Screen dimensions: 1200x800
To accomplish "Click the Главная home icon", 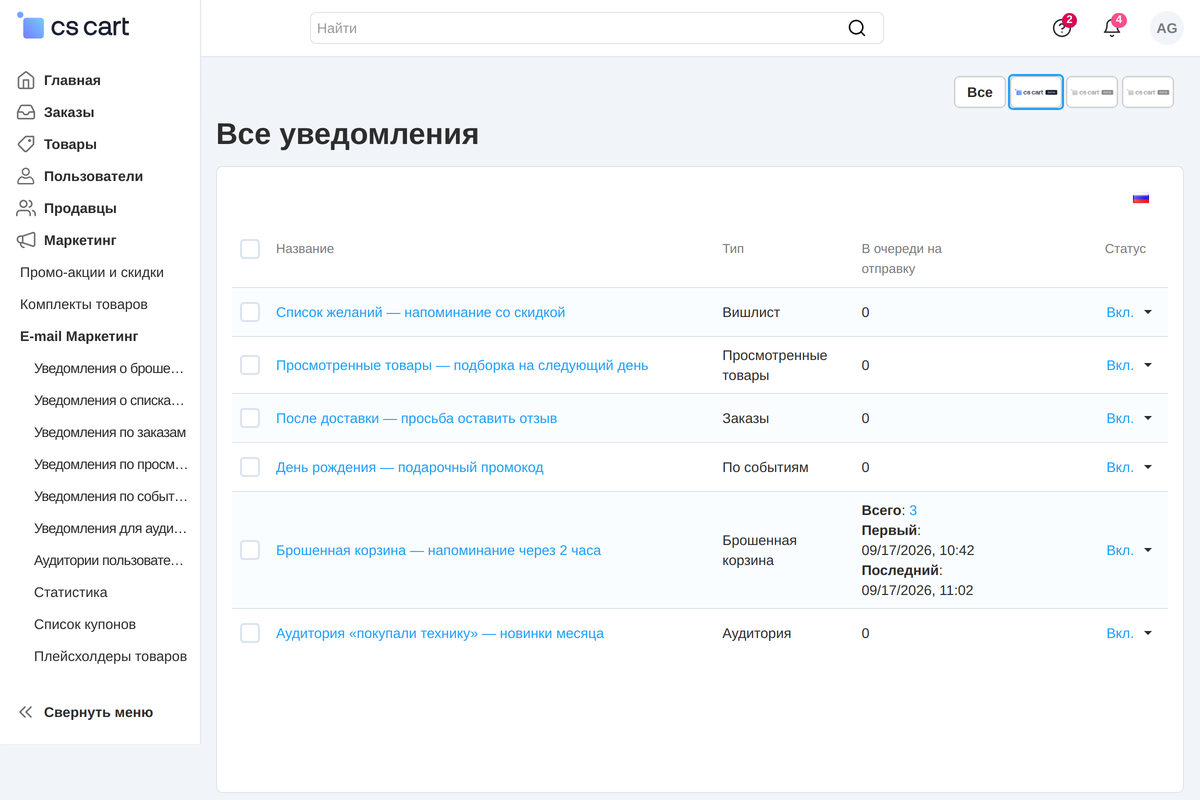I will [26, 80].
